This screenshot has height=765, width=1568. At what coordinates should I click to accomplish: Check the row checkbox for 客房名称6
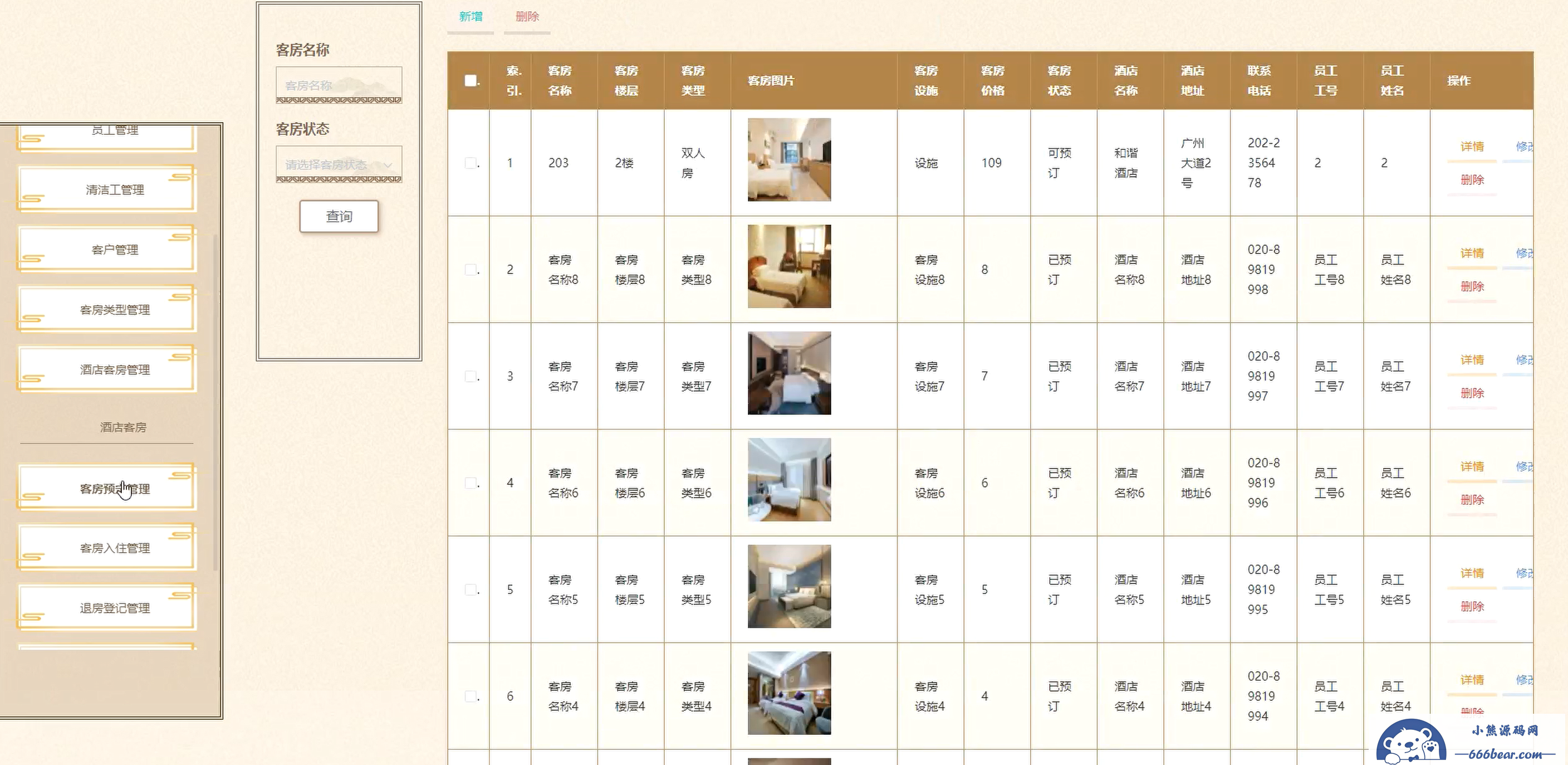tap(471, 483)
